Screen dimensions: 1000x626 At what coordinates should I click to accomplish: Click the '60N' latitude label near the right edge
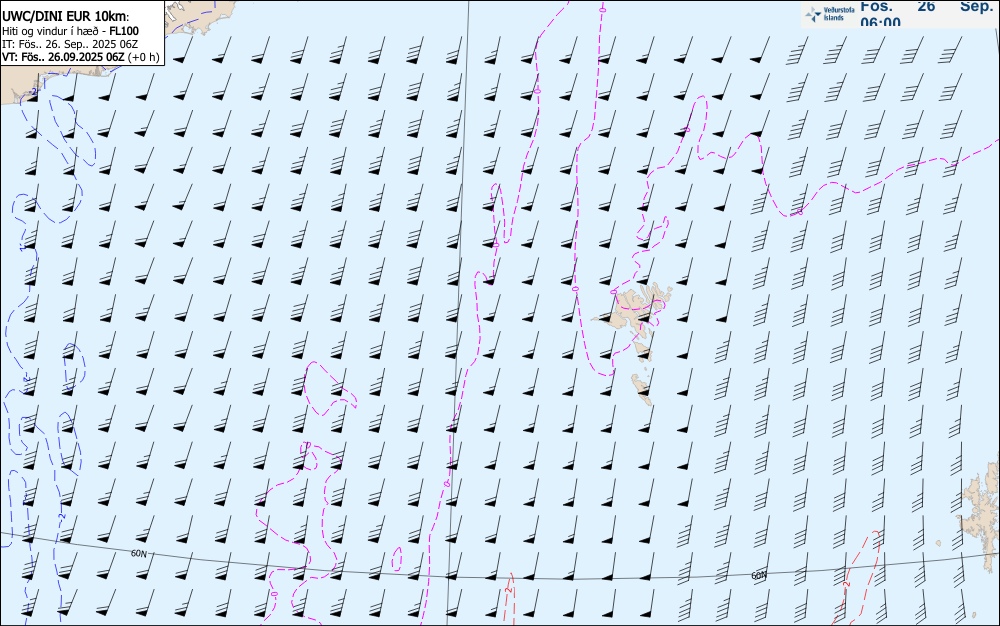tap(758, 576)
